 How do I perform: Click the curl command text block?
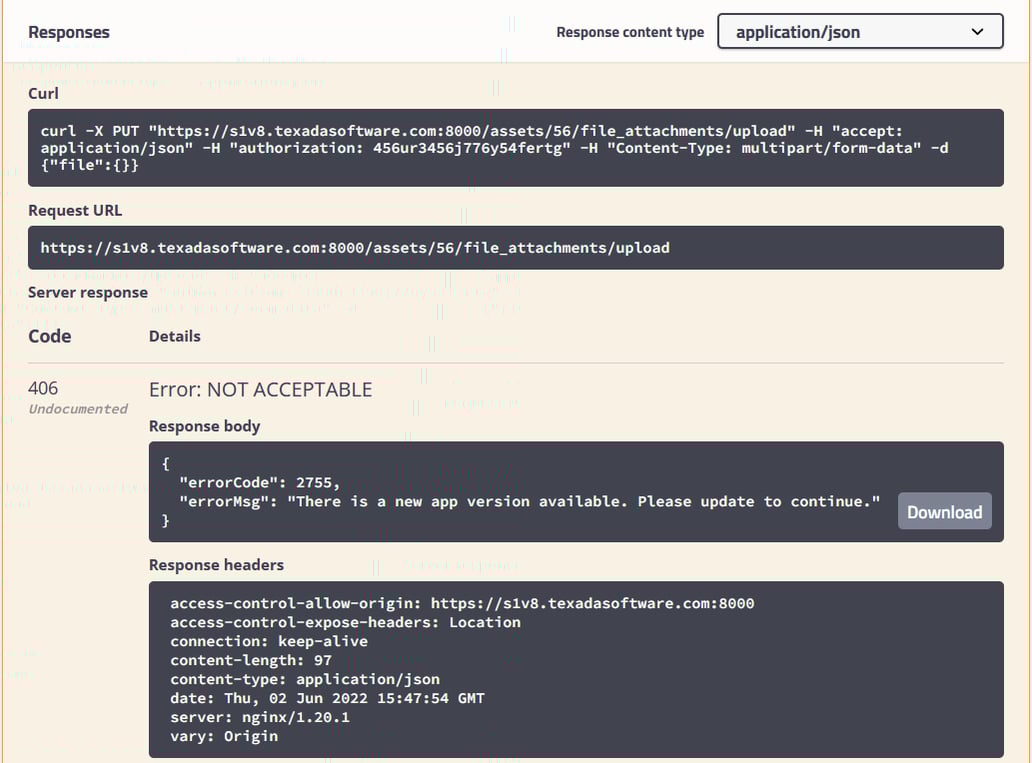click(x=515, y=148)
